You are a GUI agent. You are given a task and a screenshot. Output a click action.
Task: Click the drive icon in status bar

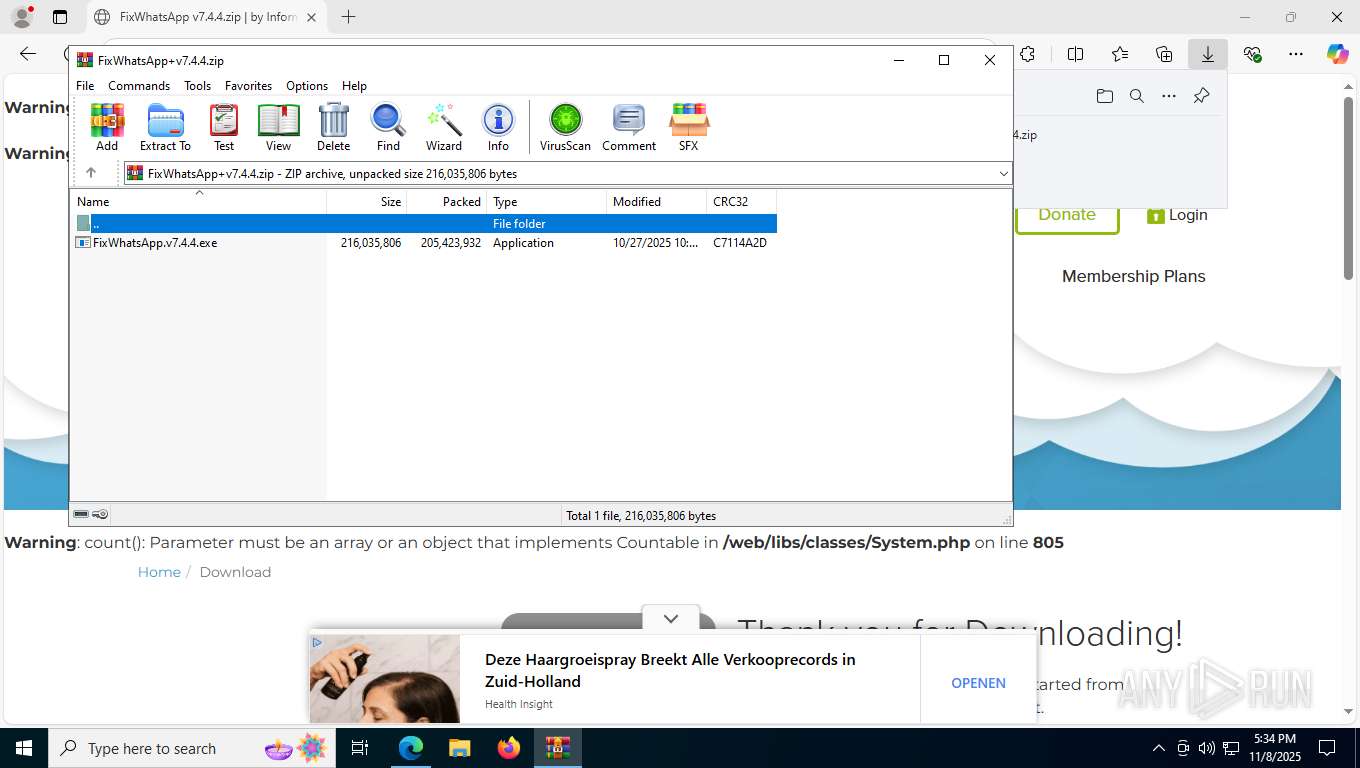(81, 514)
